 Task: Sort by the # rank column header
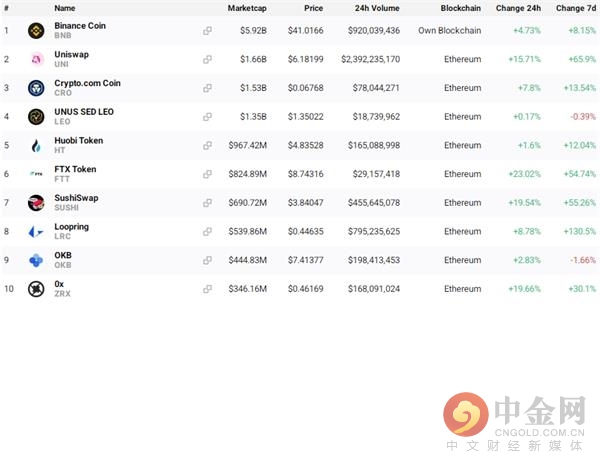(x=7, y=8)
